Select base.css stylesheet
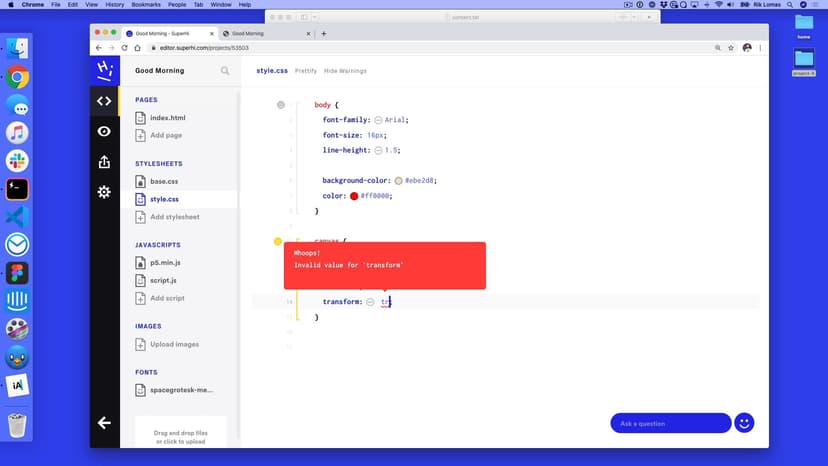This screenshot has width=828, height=466. 163,182
